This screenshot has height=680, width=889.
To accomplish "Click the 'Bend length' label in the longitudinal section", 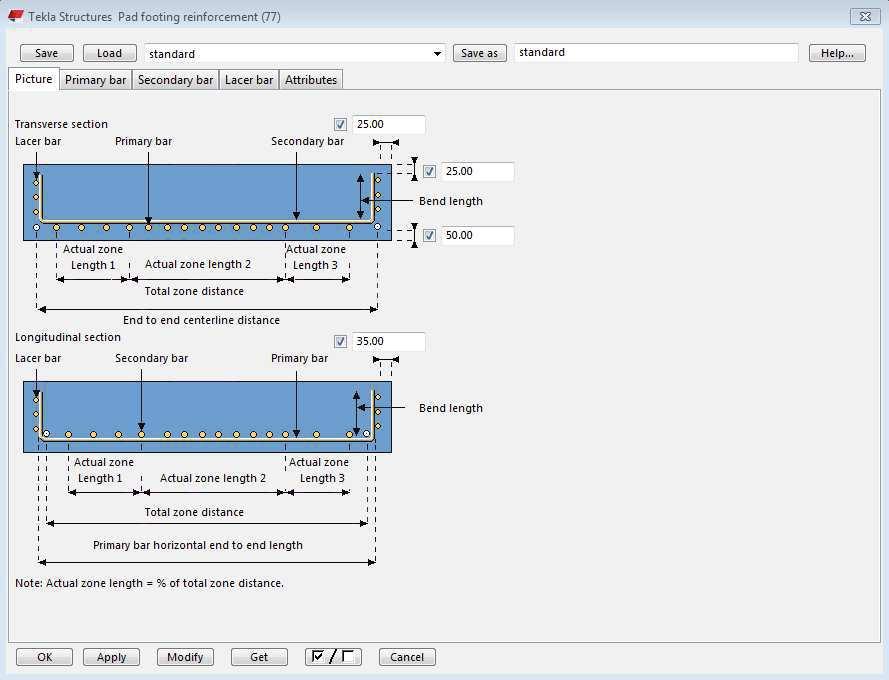I will tap(451, 408).
